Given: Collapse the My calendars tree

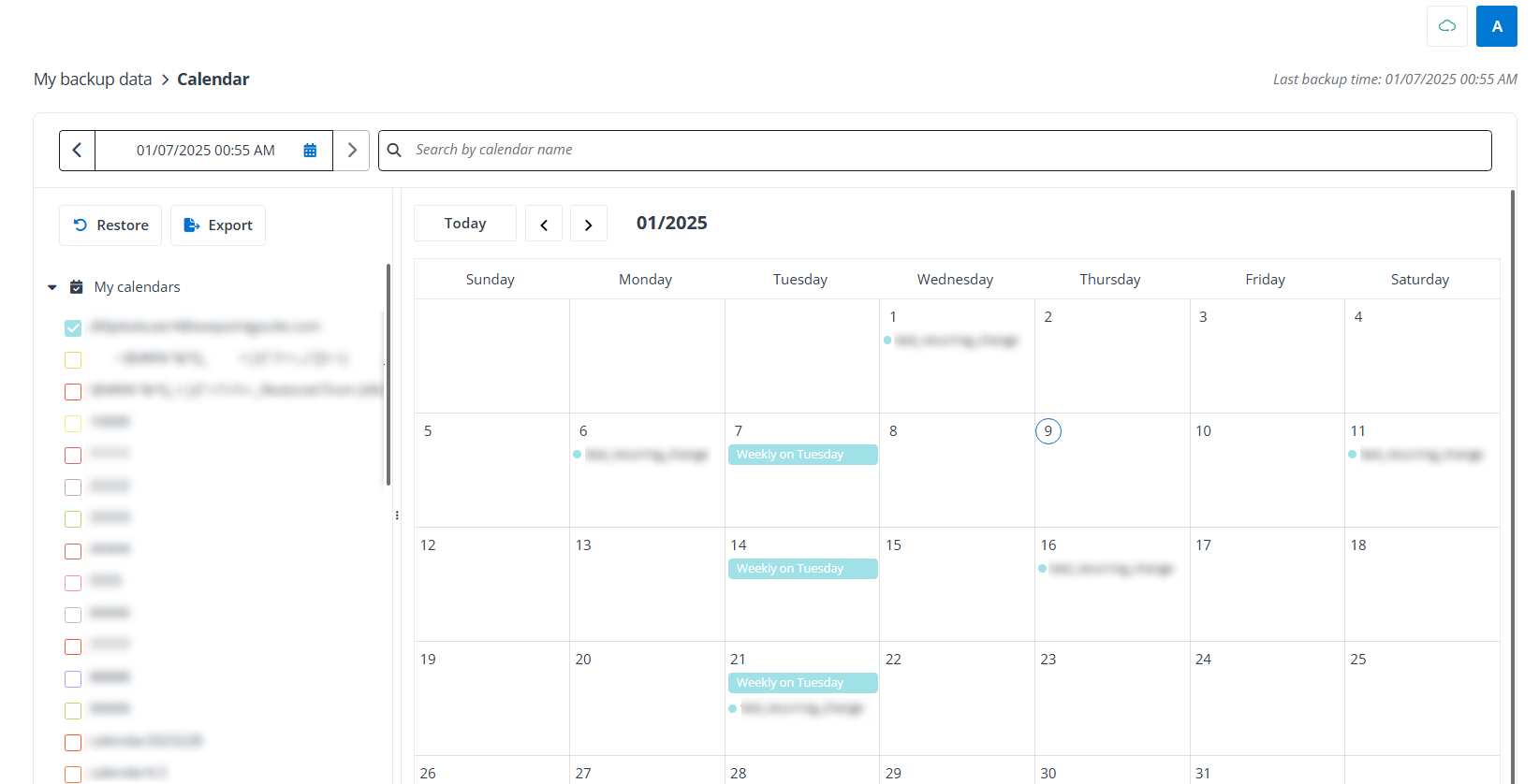Looking at the screenshot, I should (x=51, y=286).
